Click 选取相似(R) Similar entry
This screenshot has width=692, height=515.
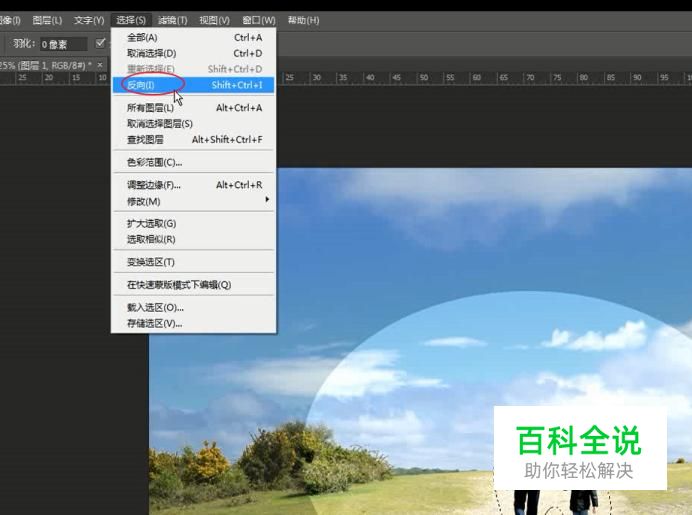(151, 239)
